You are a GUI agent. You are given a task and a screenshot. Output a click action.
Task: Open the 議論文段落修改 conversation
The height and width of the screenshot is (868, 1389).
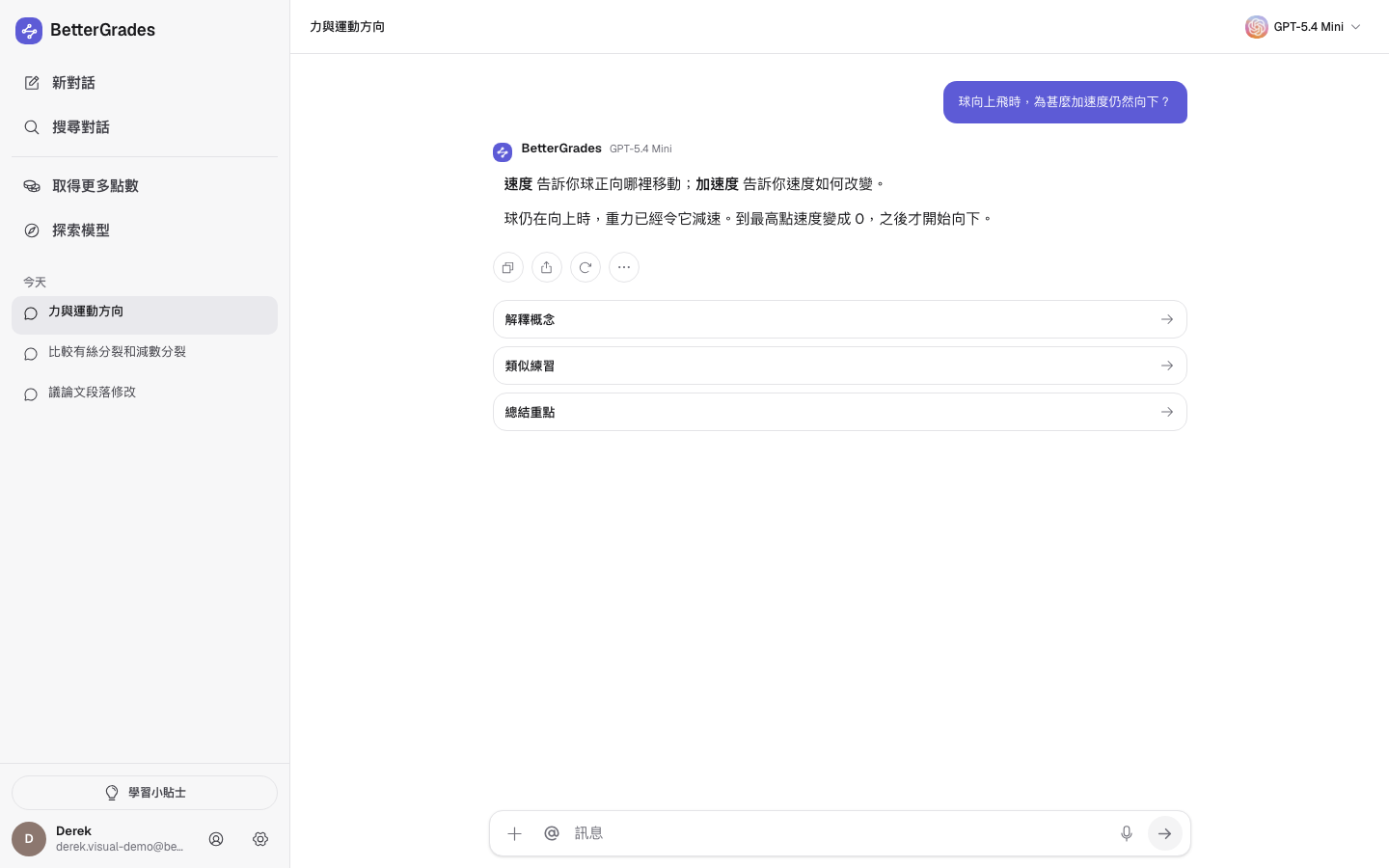coord(145,393)
